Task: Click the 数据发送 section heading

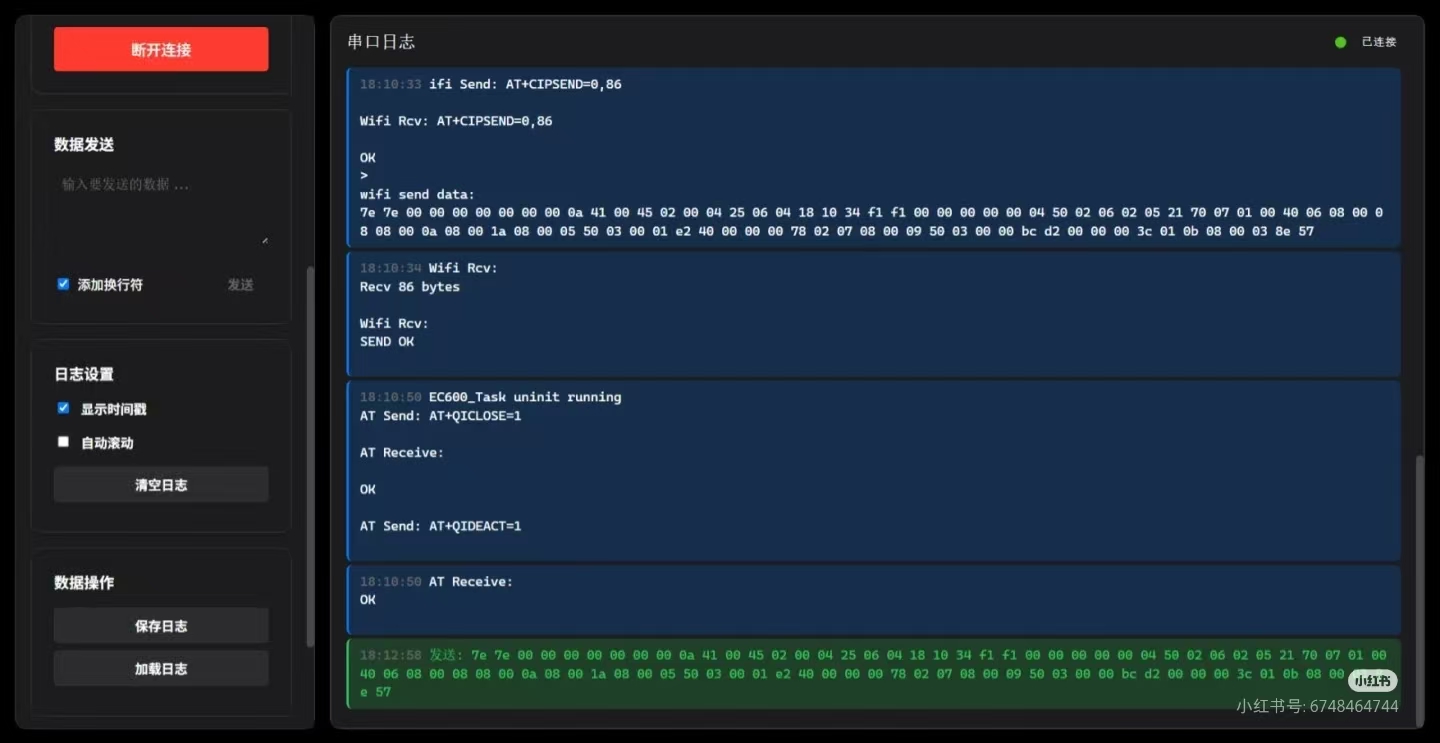Action: pos(84,145)
